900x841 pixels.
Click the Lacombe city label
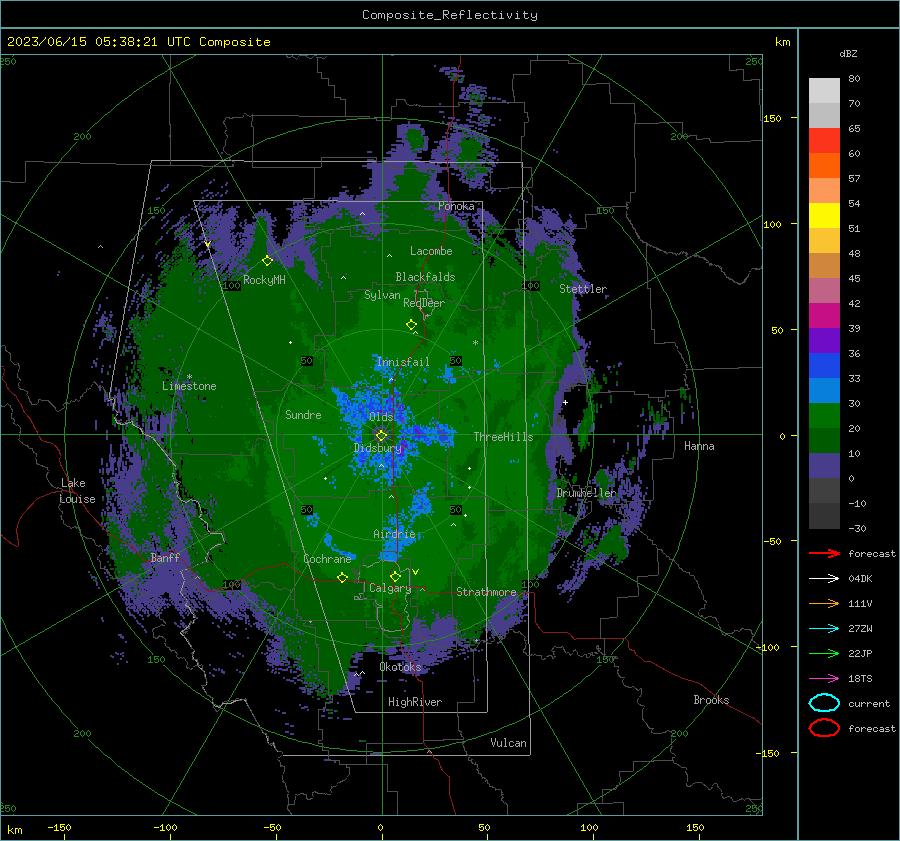[x=431, y=251]
